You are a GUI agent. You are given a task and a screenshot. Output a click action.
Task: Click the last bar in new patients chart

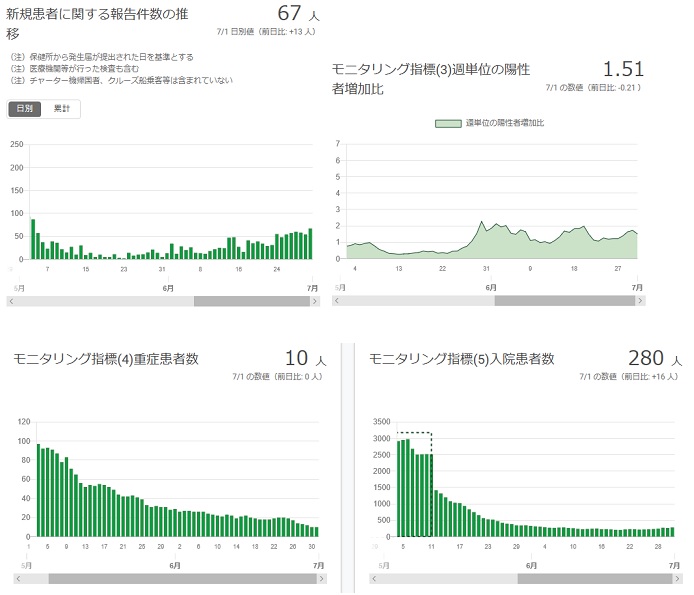[310, 244]
